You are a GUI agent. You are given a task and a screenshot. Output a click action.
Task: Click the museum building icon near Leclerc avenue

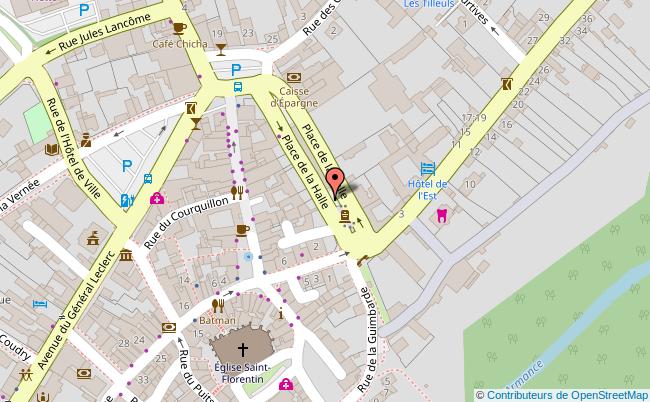click(x=126, y=255)
